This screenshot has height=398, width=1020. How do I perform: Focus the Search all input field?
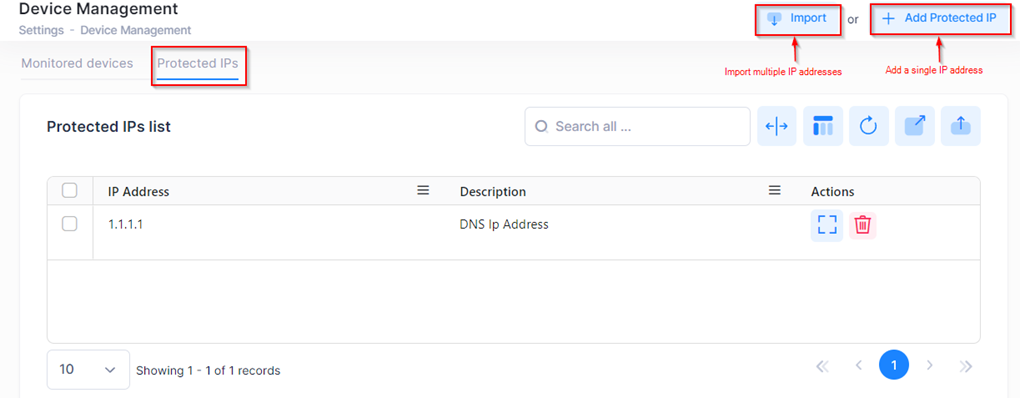click(x=638, y=126)
